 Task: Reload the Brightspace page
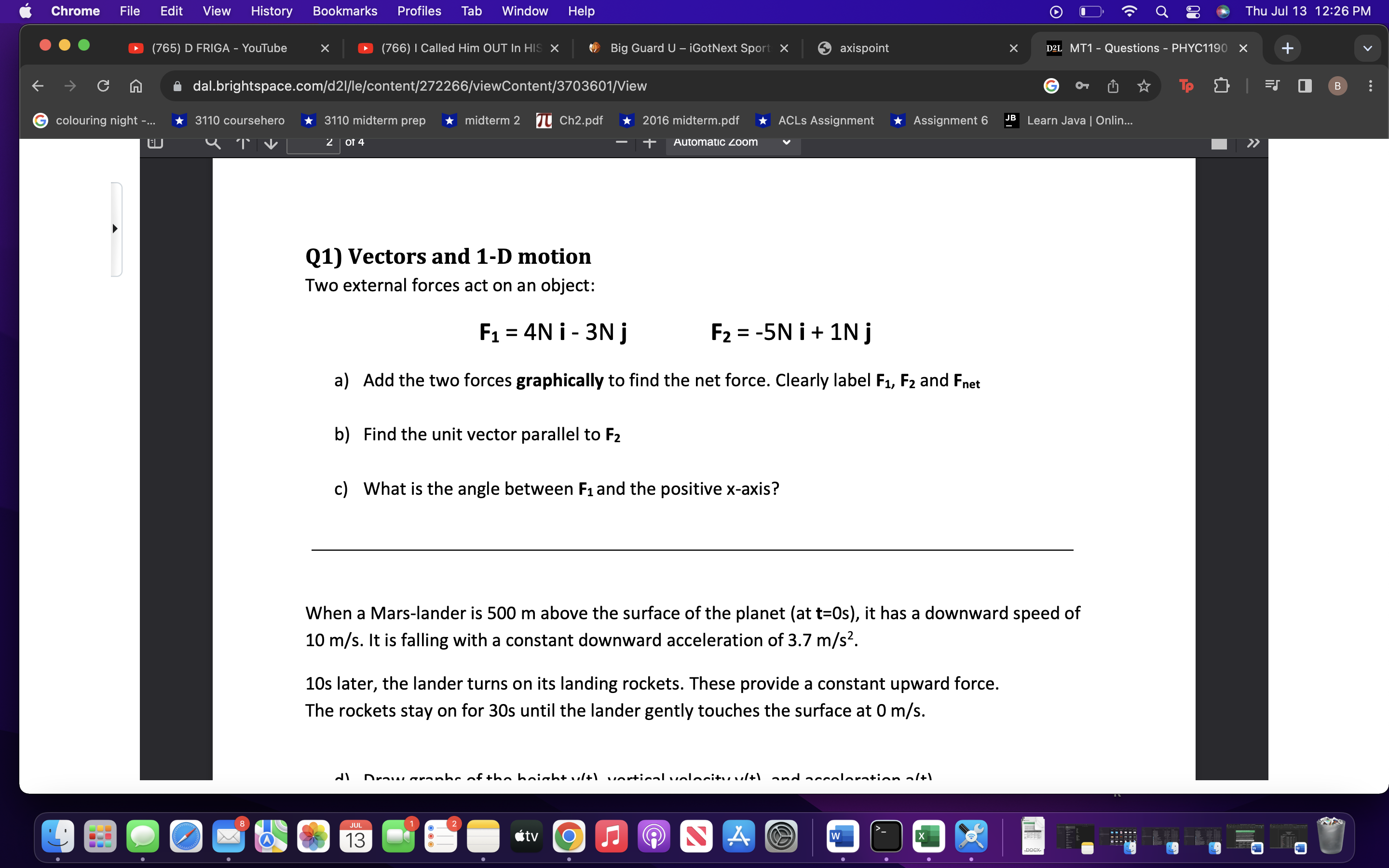pyautogui.click(x=103, y=85)
